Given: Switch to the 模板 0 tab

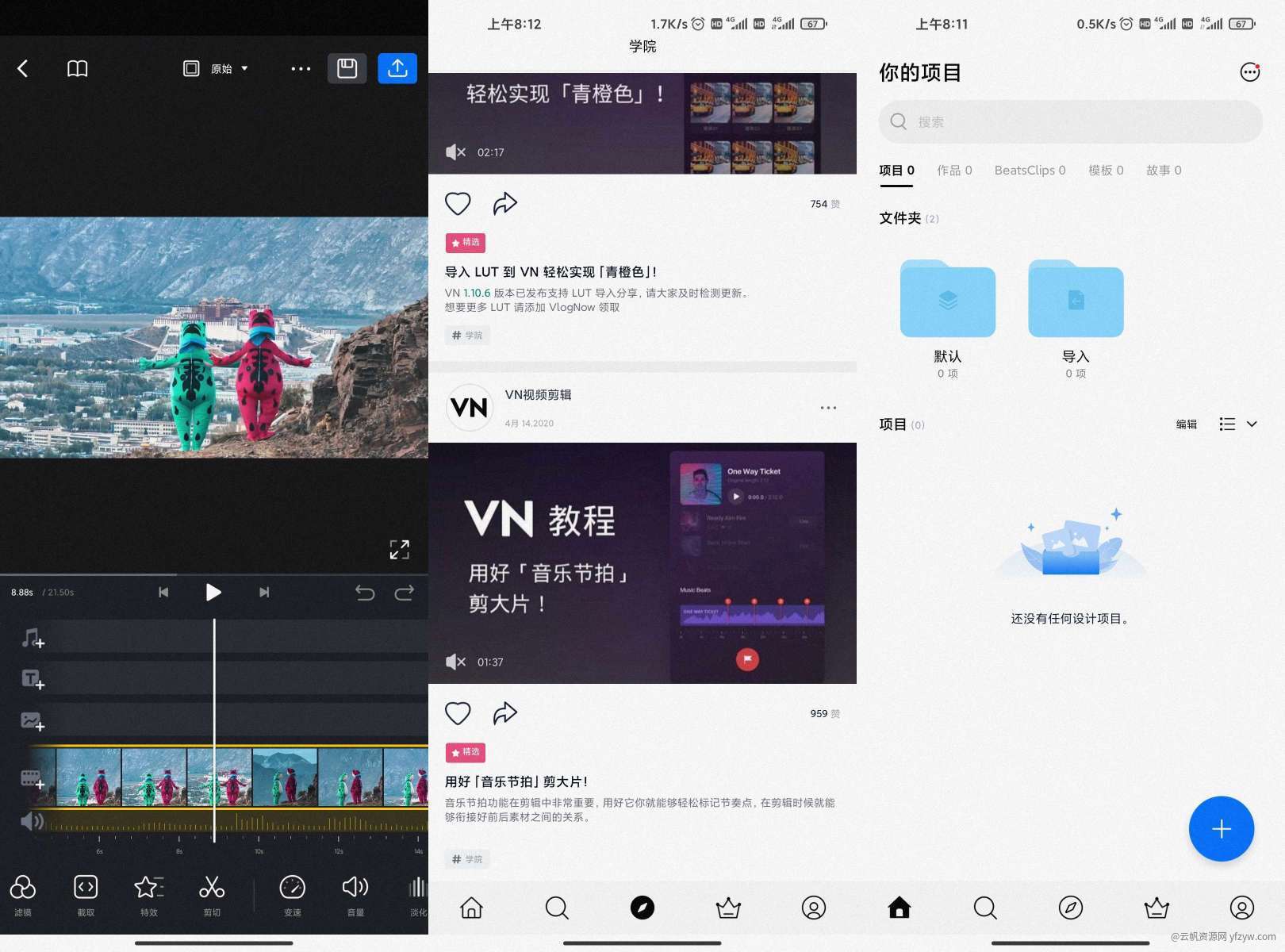Looking at the screenshot, I should coord(1106,171).
